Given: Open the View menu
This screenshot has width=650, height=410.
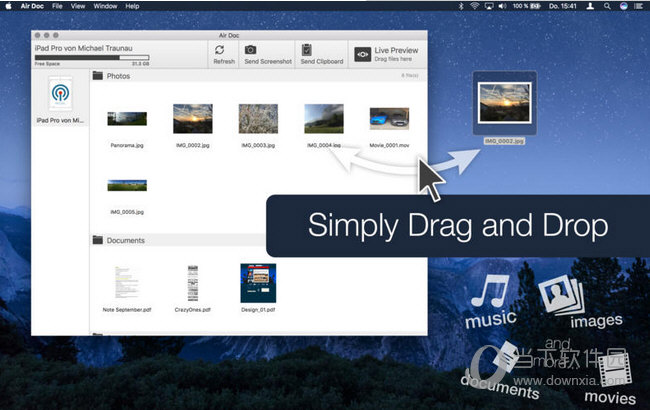Looking at the screenshot, I should [78, 6].
